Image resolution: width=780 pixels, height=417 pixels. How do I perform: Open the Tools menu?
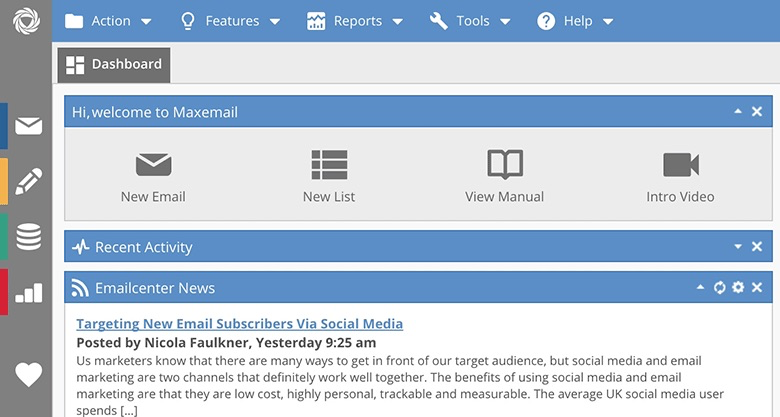(x=470, y=21)
